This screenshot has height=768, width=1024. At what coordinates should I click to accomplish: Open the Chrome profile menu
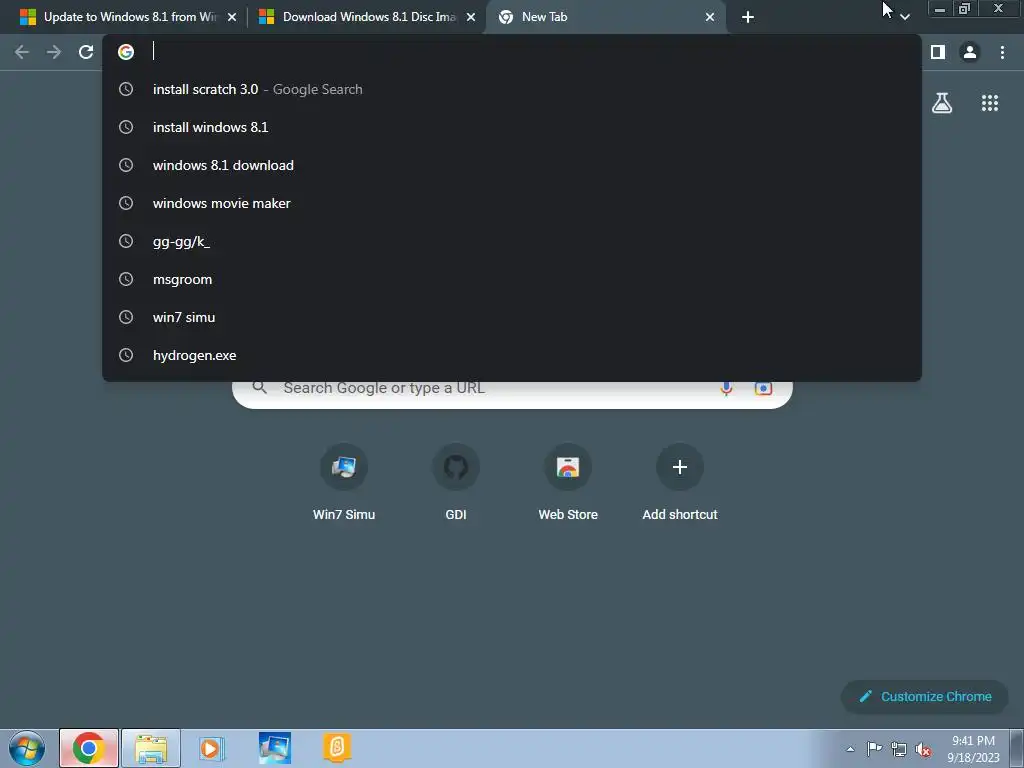tap(970, 52)
